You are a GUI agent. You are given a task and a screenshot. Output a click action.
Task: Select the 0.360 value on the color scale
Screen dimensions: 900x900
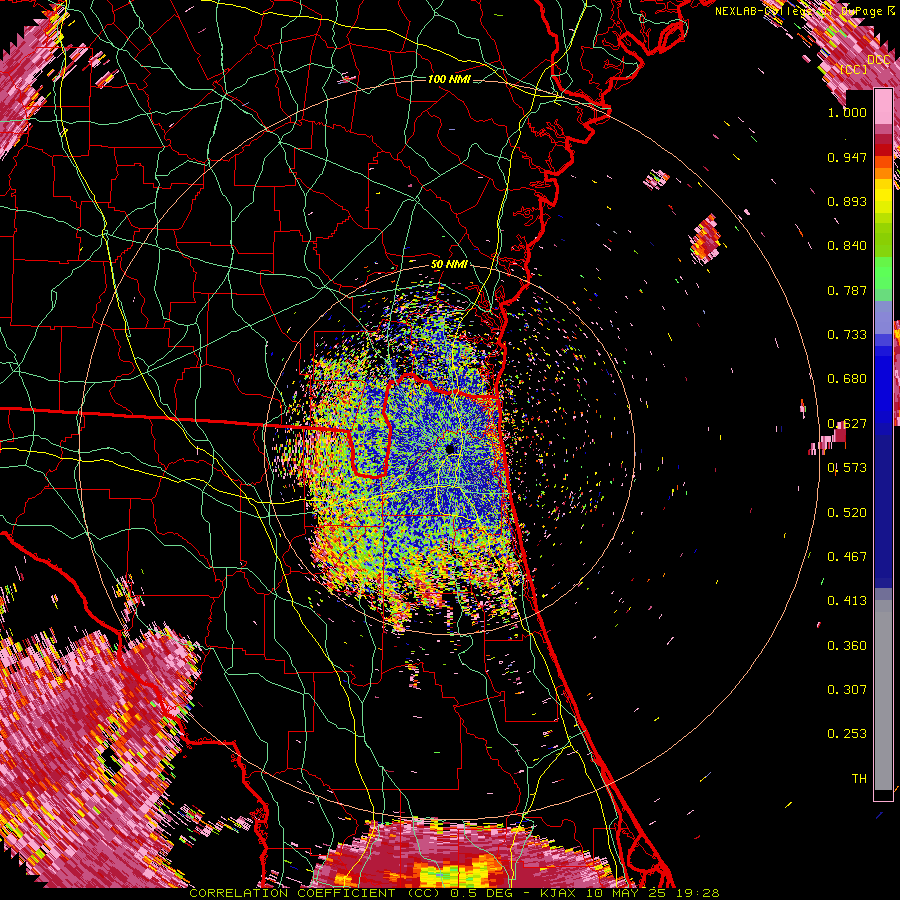(847, 646)
